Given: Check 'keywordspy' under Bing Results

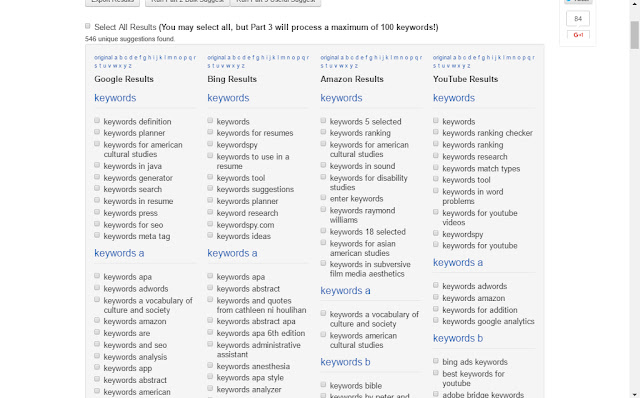Looking at the screenshot, I should click(210, 144).
